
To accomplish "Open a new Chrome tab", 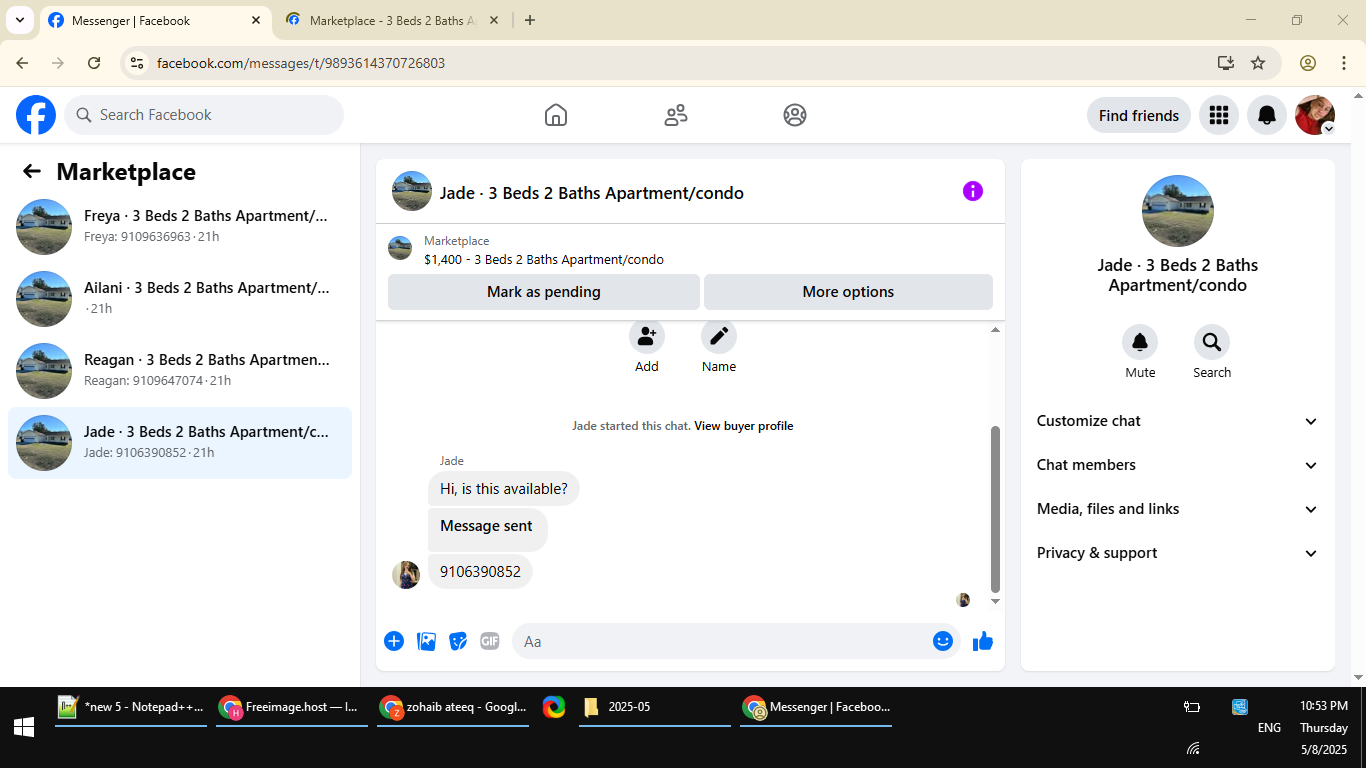I will [530, 20].
